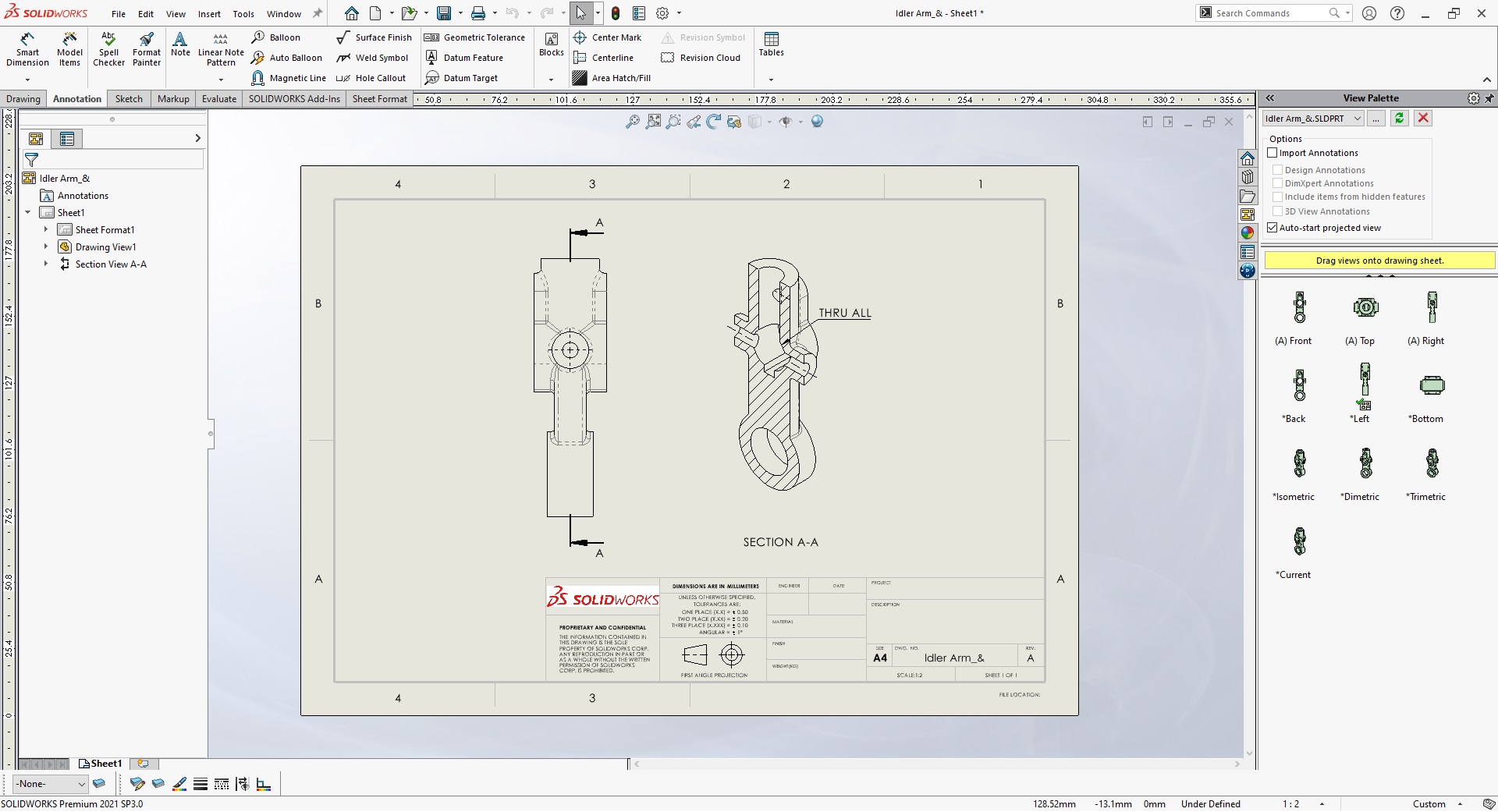Insert a Note annotation
The width and height of the screenshot is (1498, 812).
[x=180, y=44]
